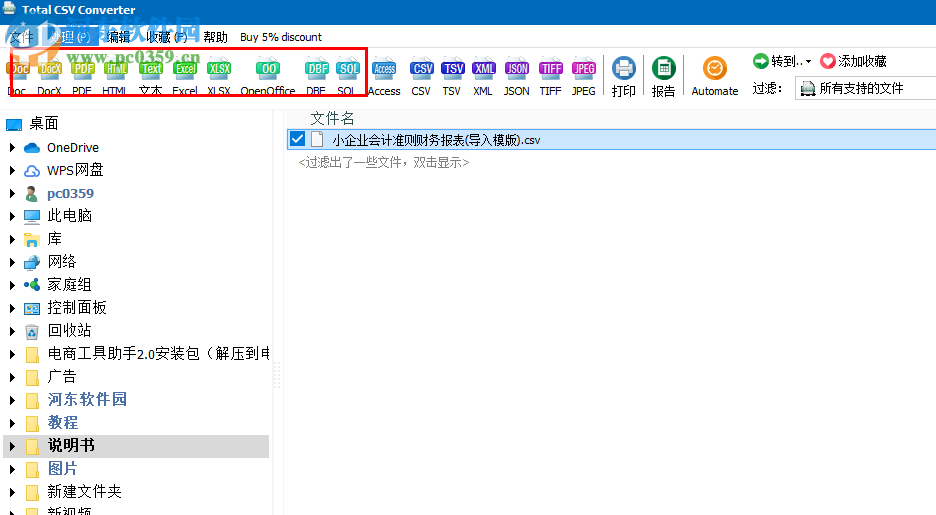The height and width of the screenshot is (515, 936).
Task: Convert to OpenOffice format
Action: pyautogui.click(x=268, y=77)
